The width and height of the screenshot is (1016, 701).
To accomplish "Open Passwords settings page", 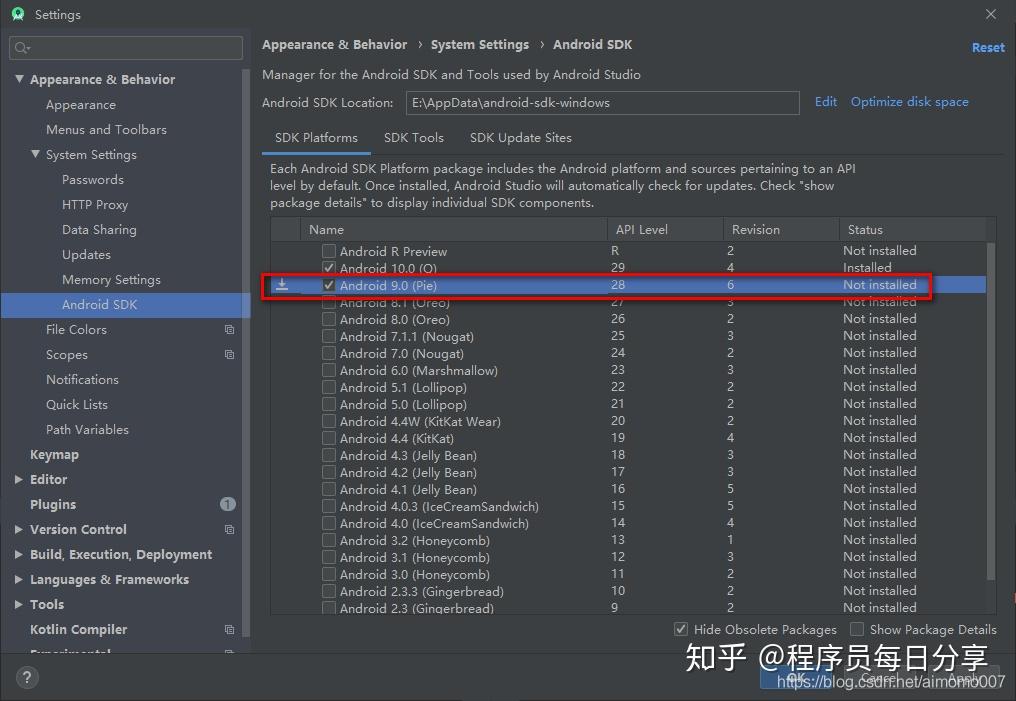I will click(x=93, y=179).
